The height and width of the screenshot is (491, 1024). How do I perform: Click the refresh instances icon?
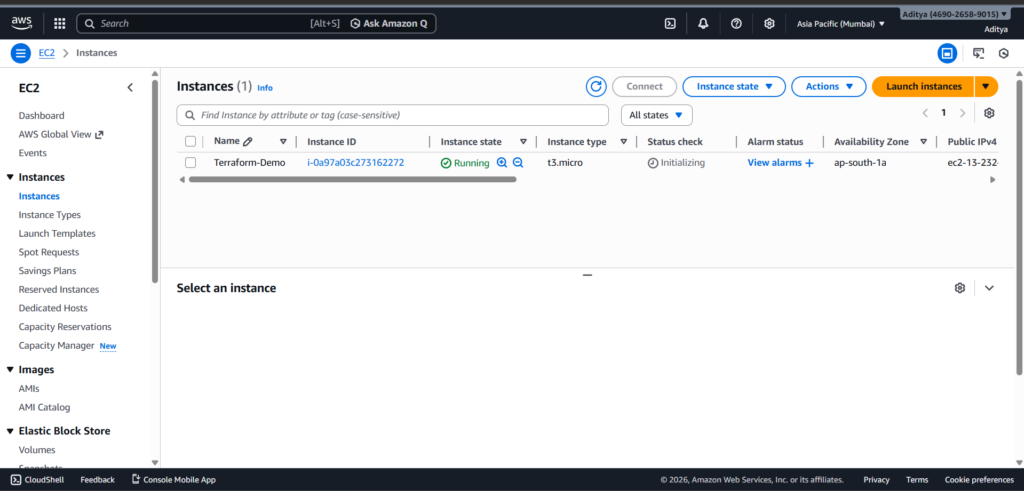point(596,87)
